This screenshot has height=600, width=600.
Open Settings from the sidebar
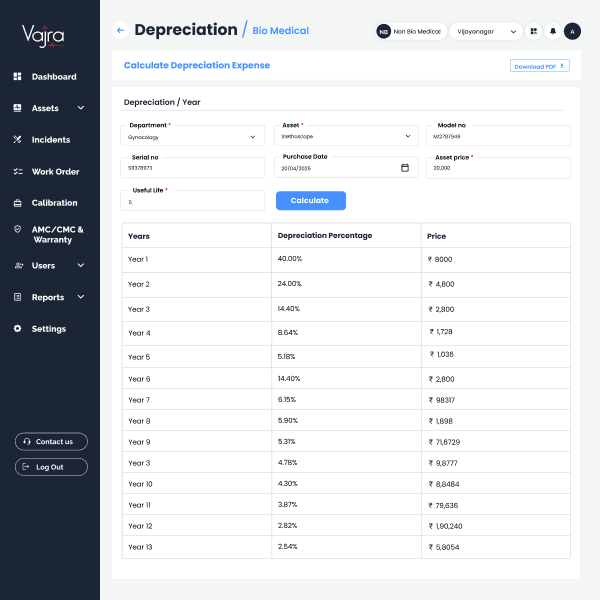[x=48, y=329]
